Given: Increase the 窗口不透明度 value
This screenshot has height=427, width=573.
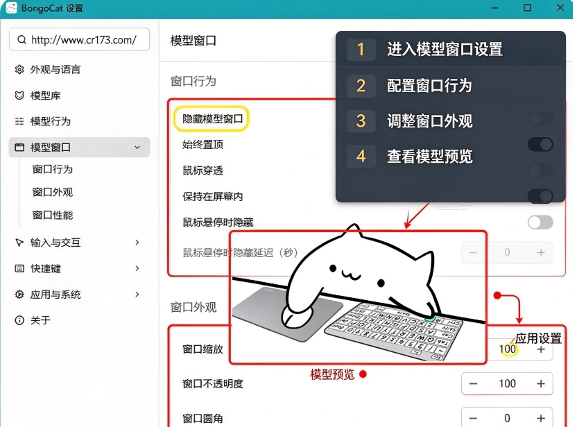Looking at the screenshot, I should pyautogui.click(x=541, y=383).
